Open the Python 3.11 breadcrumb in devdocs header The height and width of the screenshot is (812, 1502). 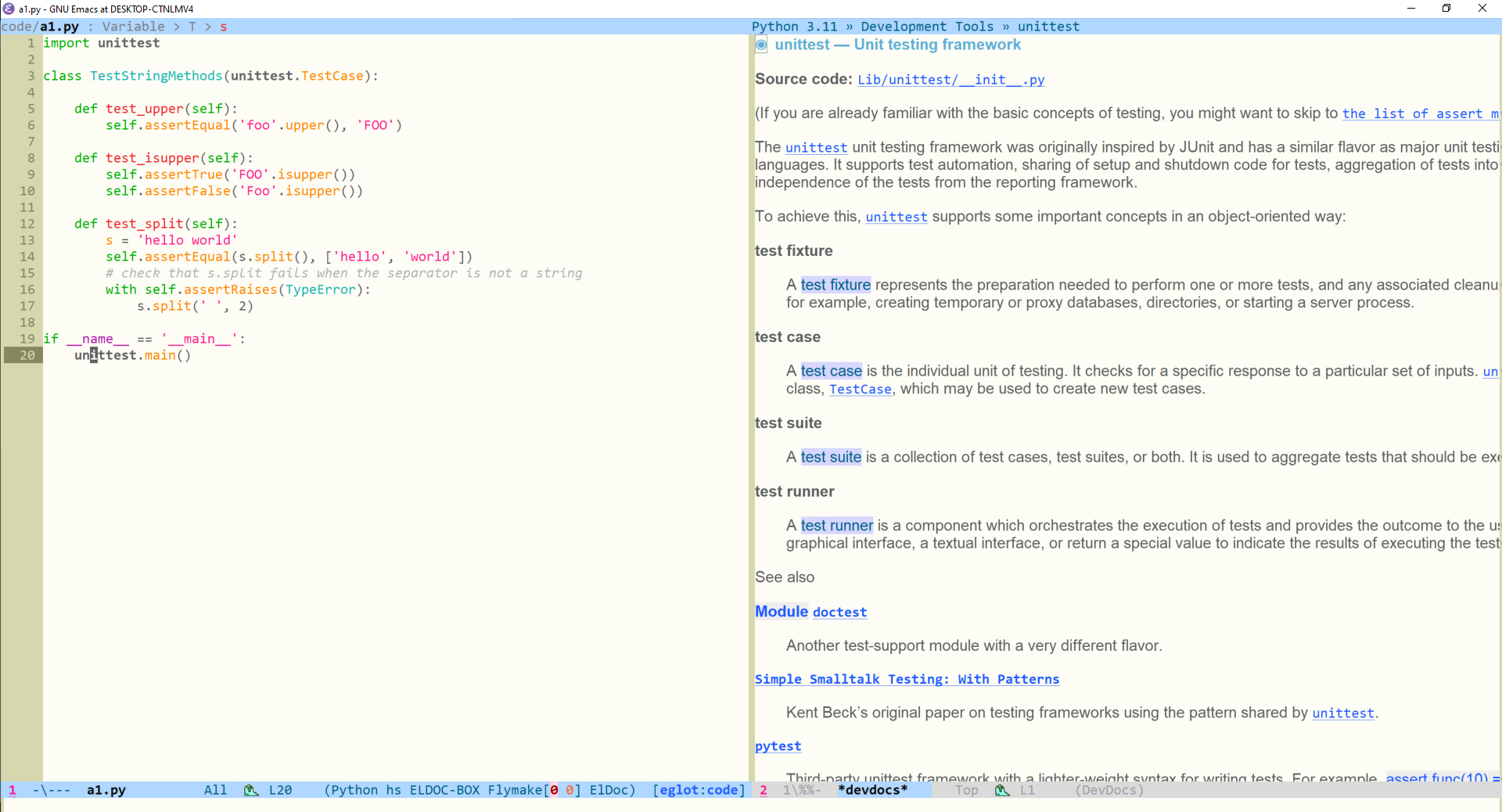pos(794,26)
